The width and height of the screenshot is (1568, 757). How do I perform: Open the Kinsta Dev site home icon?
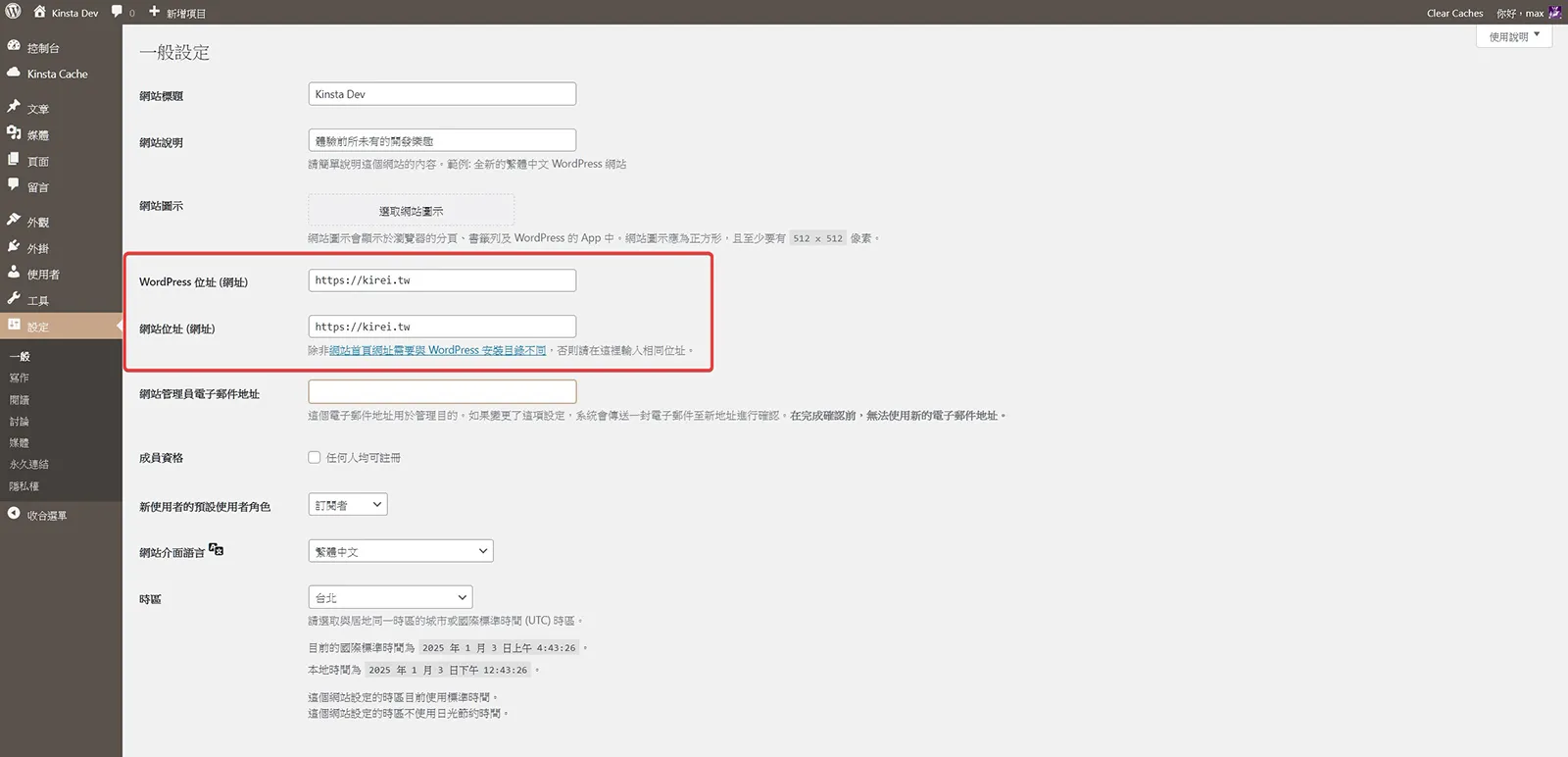coord(40,12)
